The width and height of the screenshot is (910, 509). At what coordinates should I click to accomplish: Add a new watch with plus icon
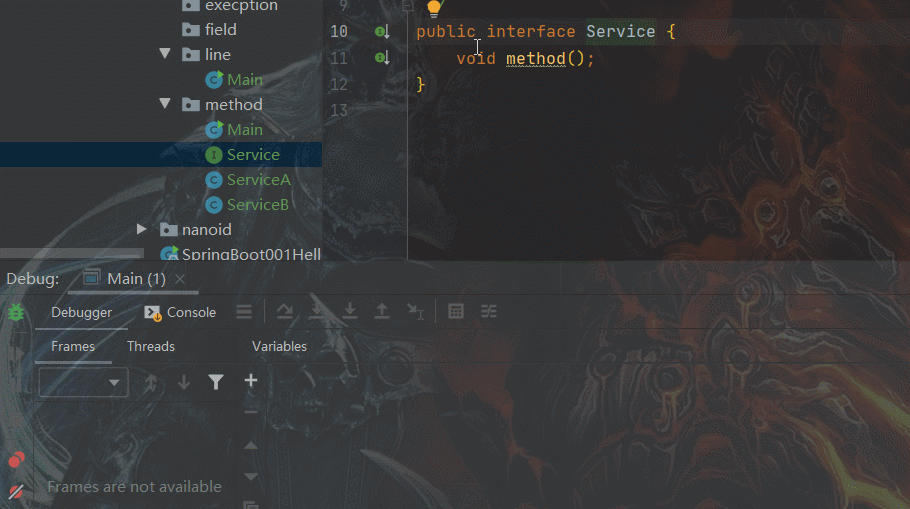coord(251,381)
